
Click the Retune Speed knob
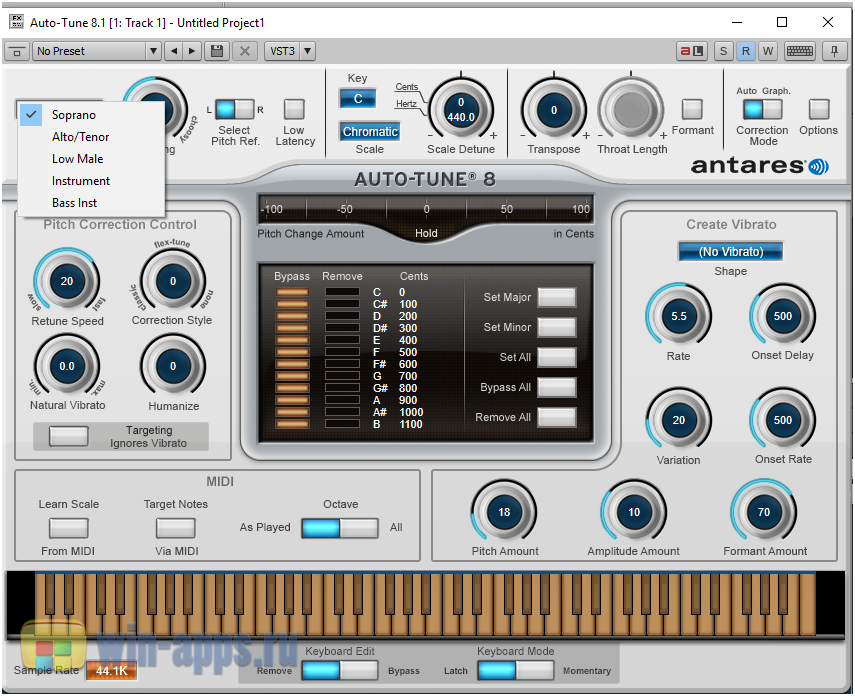tap(67, 281)
